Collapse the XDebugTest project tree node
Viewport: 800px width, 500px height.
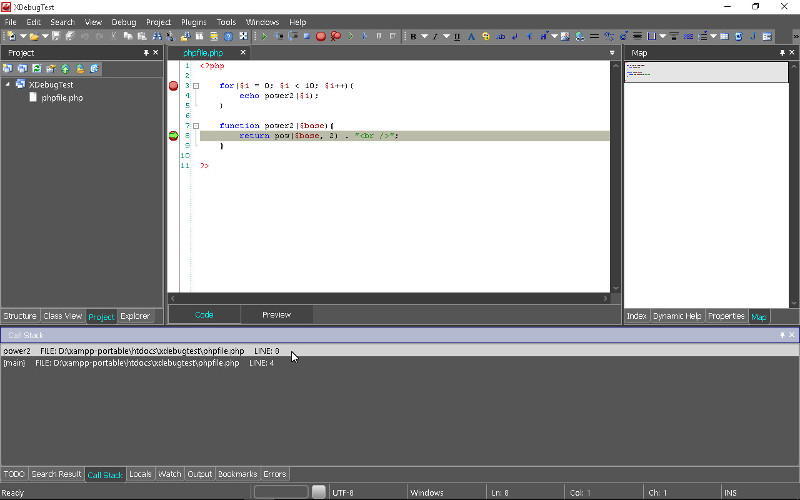point(8,84)
